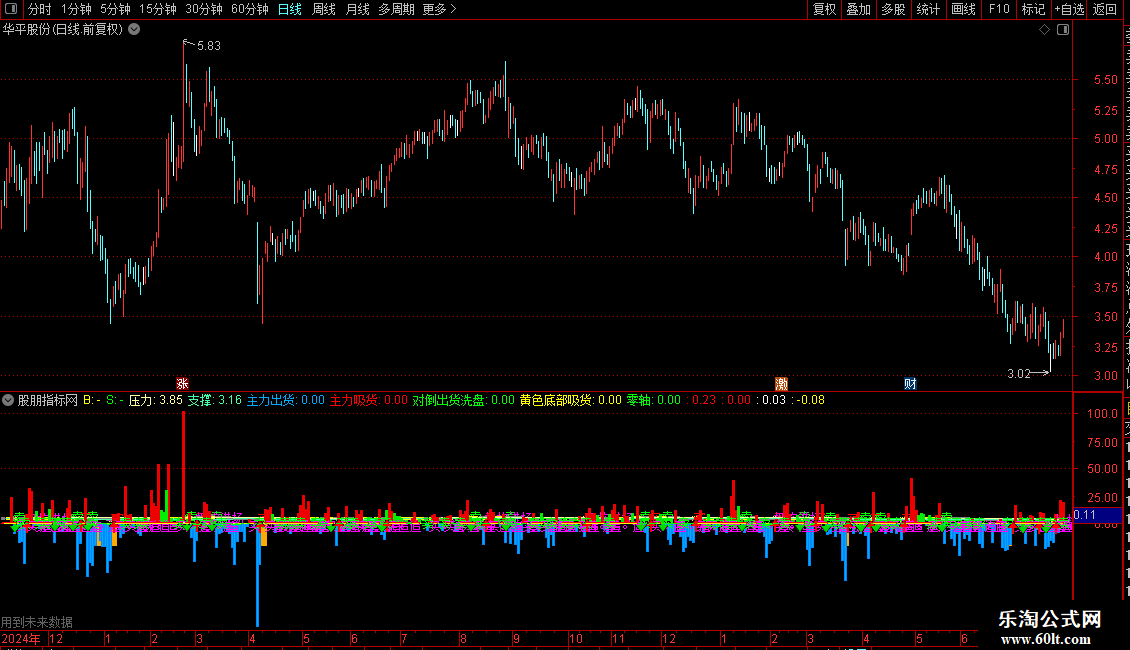Click the 2024年 date axis label

(x=21, y=638)
